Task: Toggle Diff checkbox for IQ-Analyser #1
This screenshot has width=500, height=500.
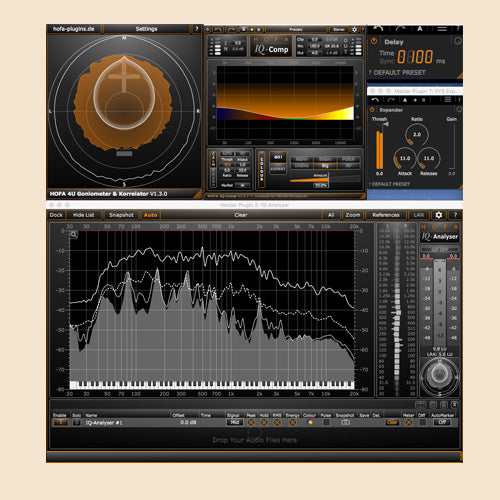Action: point(422,422)
